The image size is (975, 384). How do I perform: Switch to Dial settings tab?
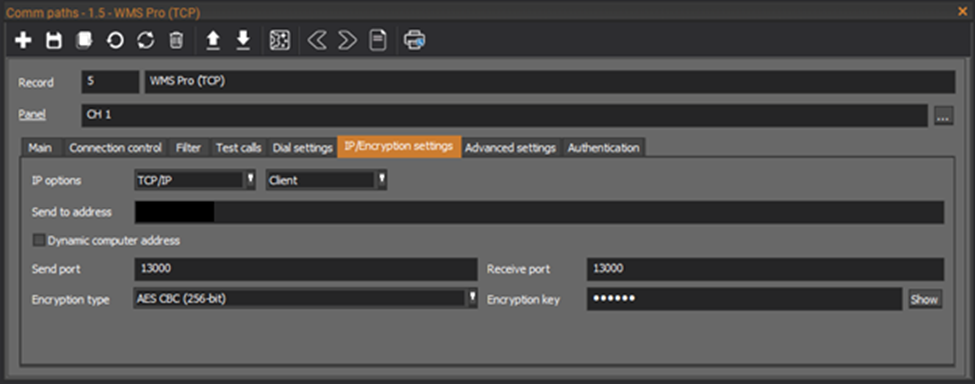[302, 148]
